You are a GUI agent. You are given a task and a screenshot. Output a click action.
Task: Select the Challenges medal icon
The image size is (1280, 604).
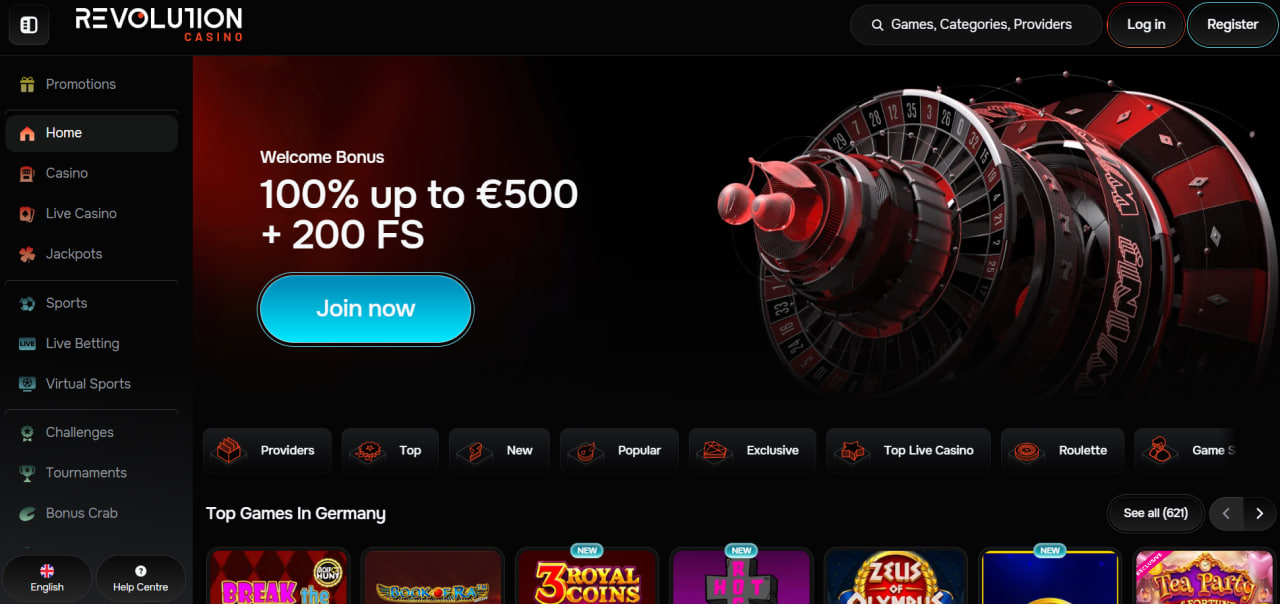tap(27, 432)
